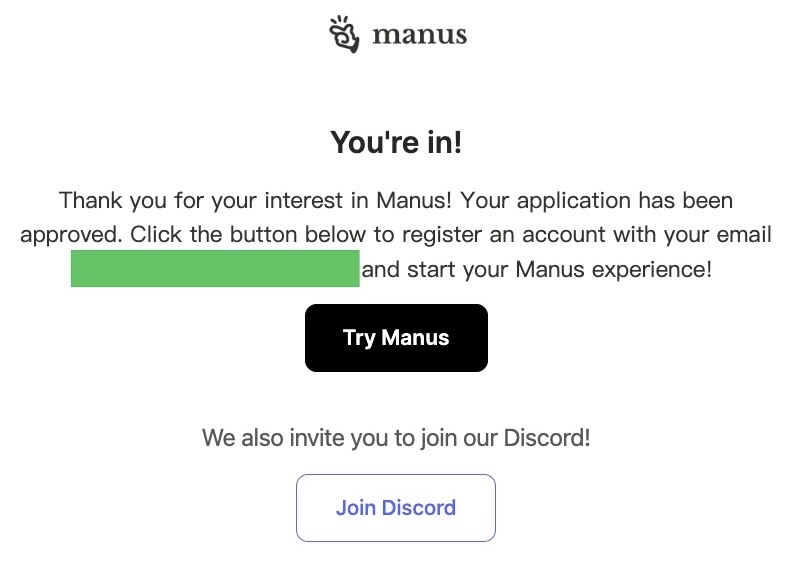Click the green redacted email block
The width and height of the screenshot is (811, 583).
click(215, 268)
